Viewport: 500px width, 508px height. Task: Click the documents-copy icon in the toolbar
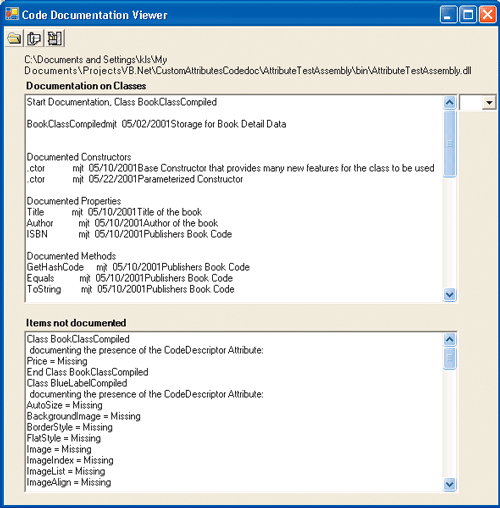point(34,38)
